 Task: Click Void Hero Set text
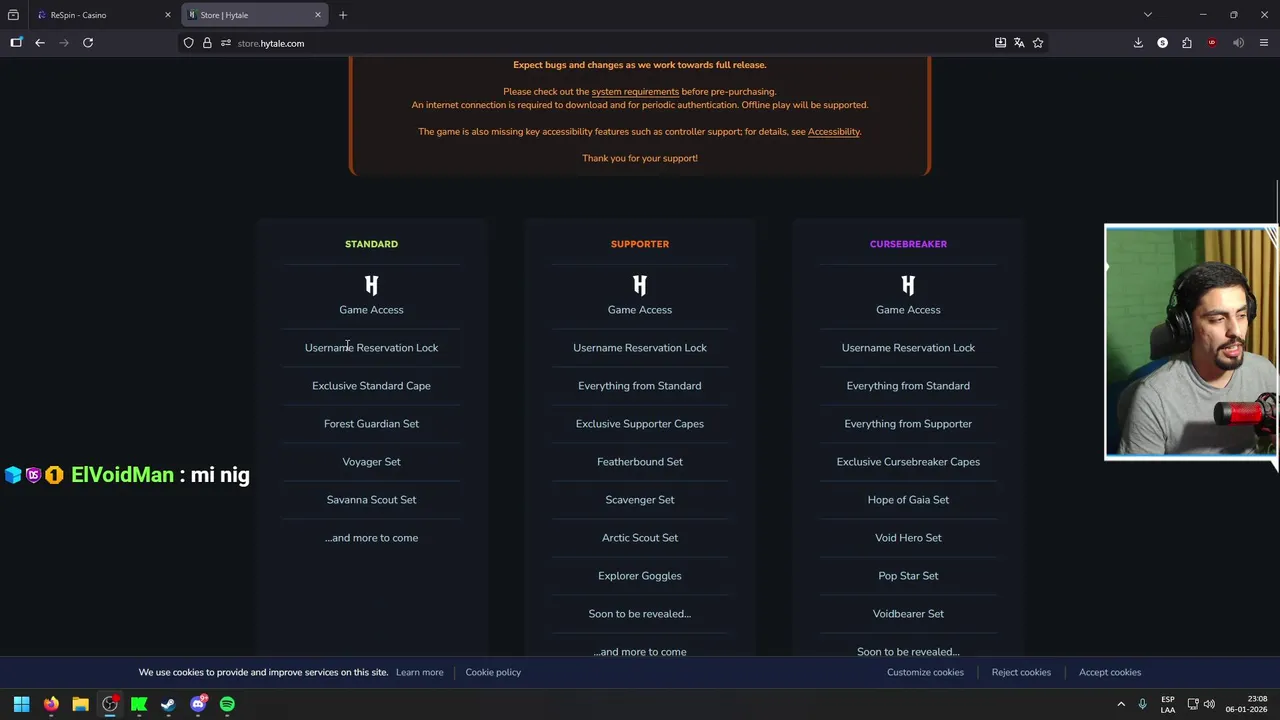point(908,538)
